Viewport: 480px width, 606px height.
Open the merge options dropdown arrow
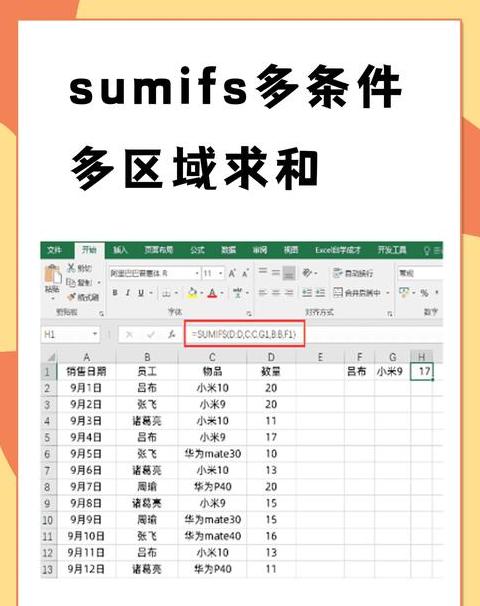pos(388,293)
